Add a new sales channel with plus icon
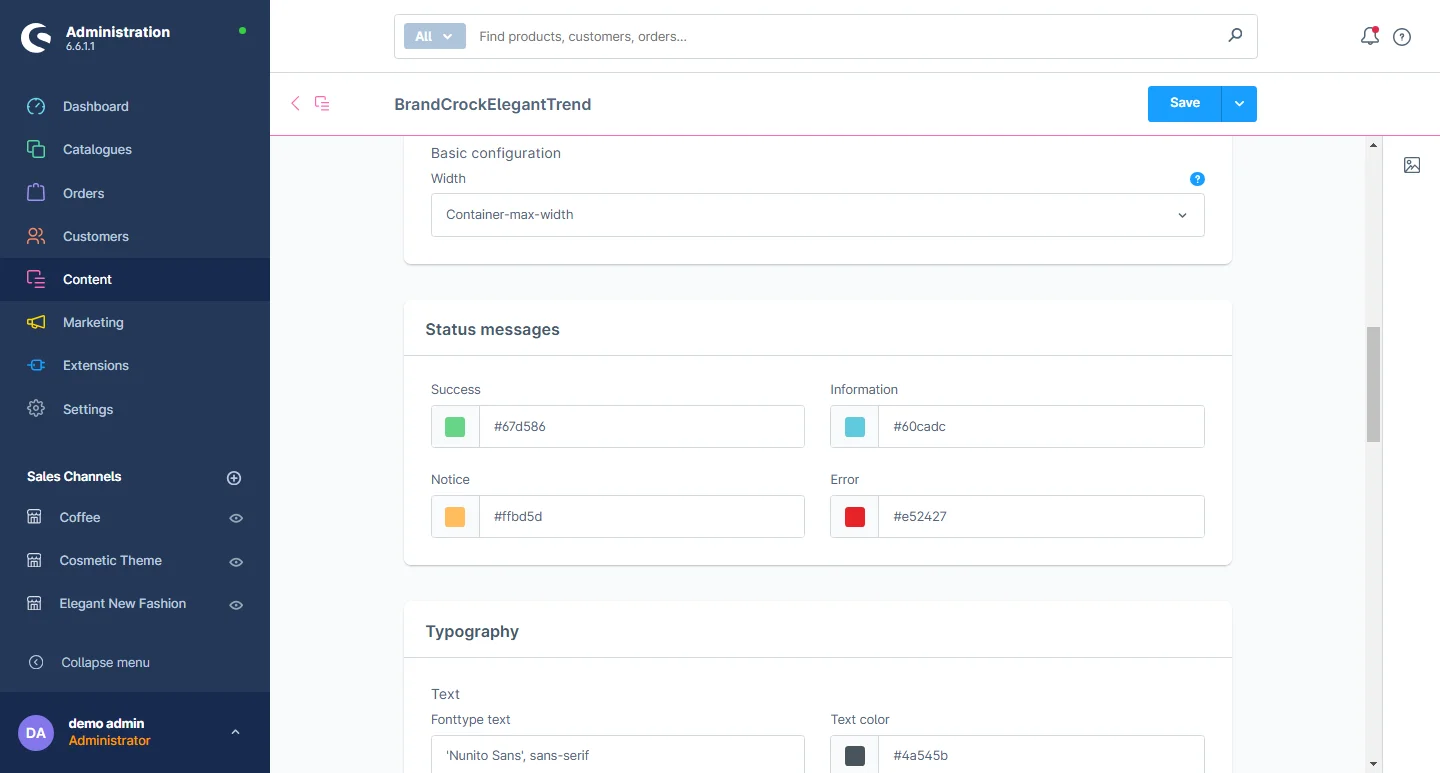The height and width of the screenshot is (773, 1440). click(234, 478)
